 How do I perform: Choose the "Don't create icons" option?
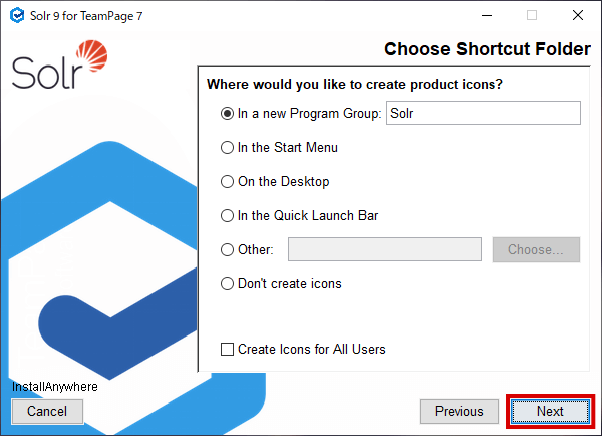pyautogui.click(x=227, y=284)
